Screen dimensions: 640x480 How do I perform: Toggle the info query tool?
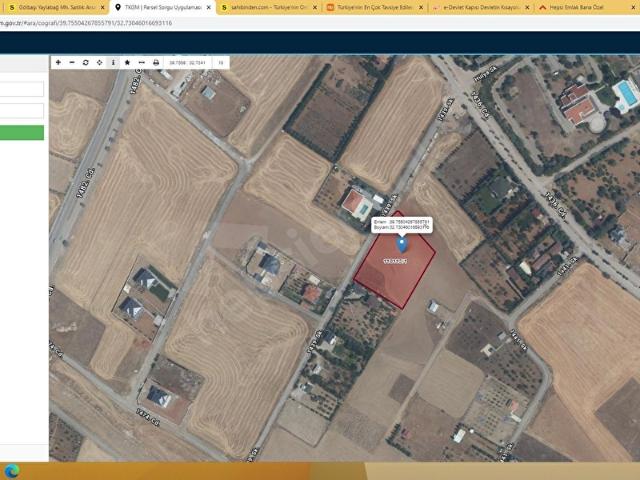(113, 62)
